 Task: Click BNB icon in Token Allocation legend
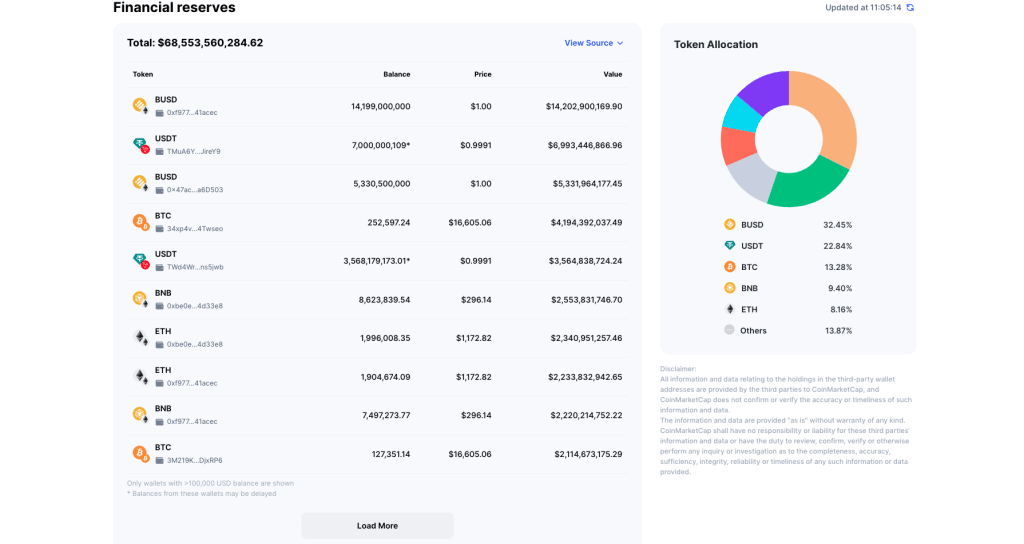coord(729,288)
